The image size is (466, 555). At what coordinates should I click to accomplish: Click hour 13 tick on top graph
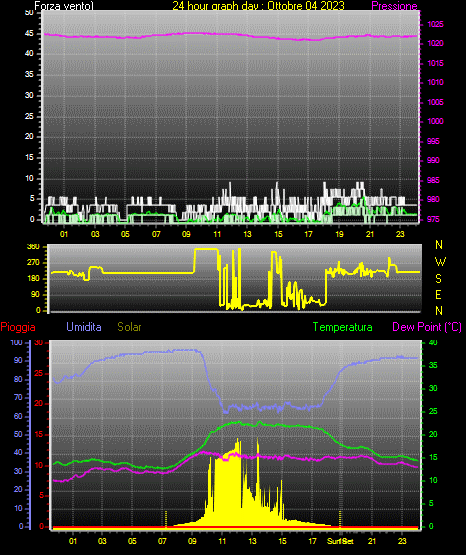click(x=247, y=234)
